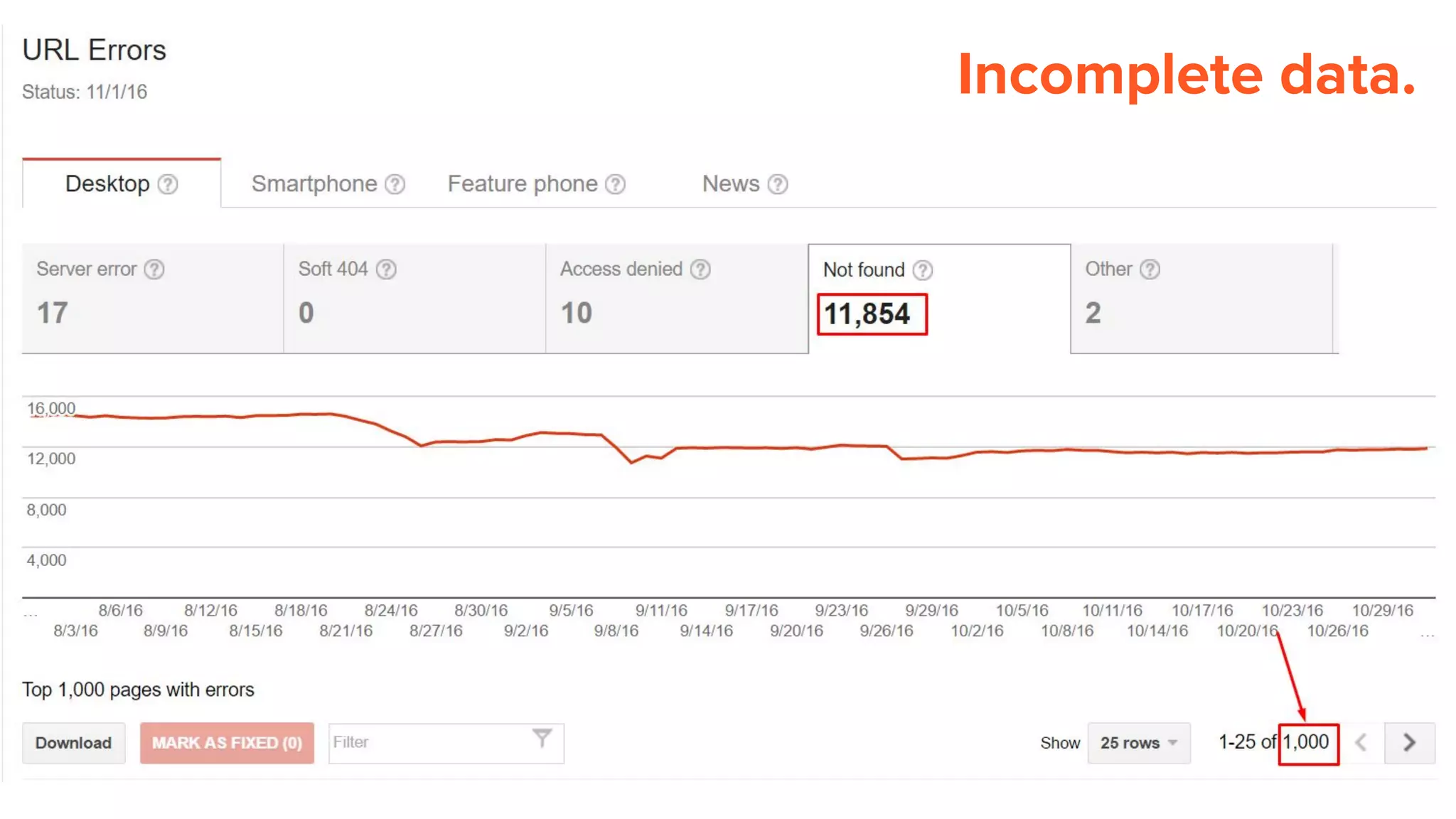The width and height of the screenshot is (1456, 819).
Task: Click the URL Errors heading
Action: [94, 50]
